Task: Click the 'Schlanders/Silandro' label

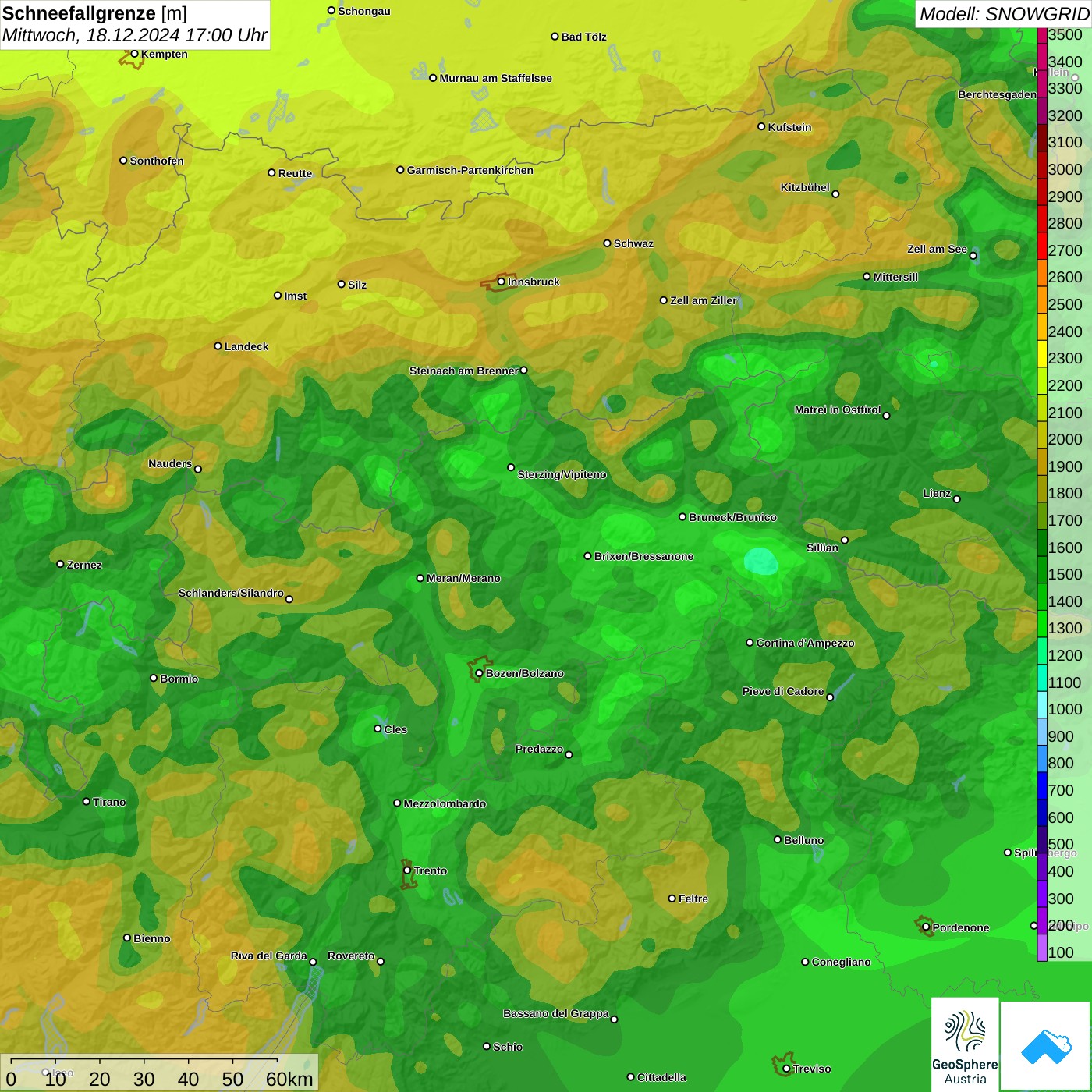Action: point(231,593)
